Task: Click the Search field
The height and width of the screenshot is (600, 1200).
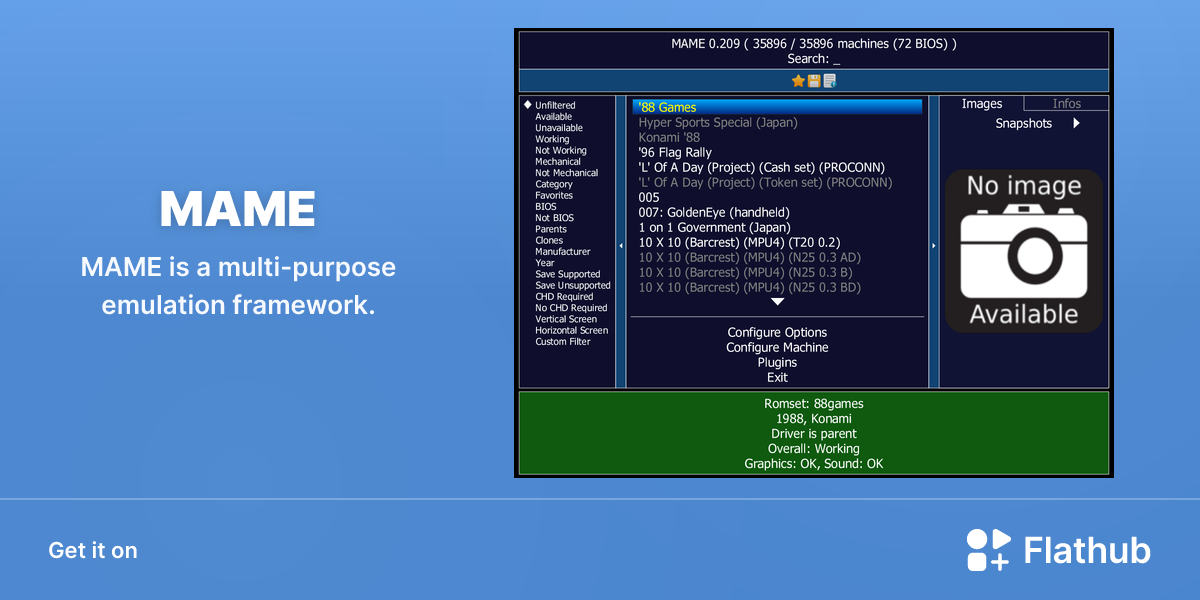Action: [x=813, y=59]
